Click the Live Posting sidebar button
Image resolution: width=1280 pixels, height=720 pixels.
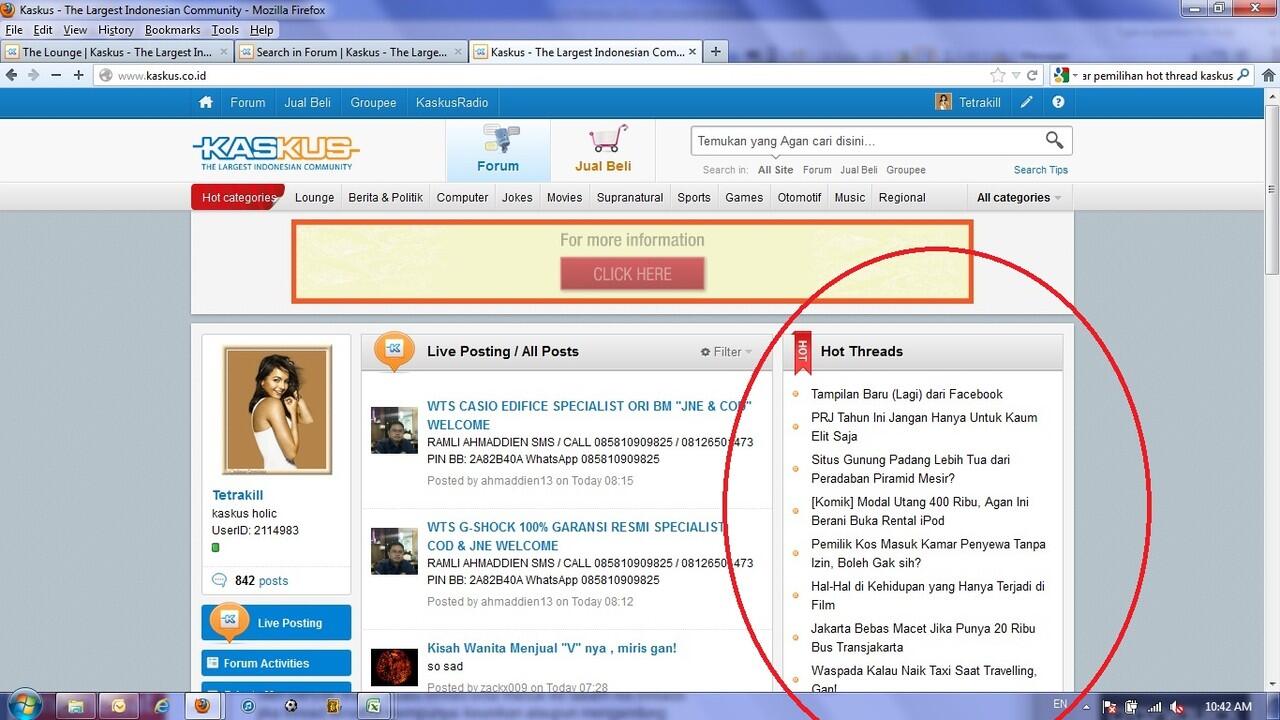276,622
